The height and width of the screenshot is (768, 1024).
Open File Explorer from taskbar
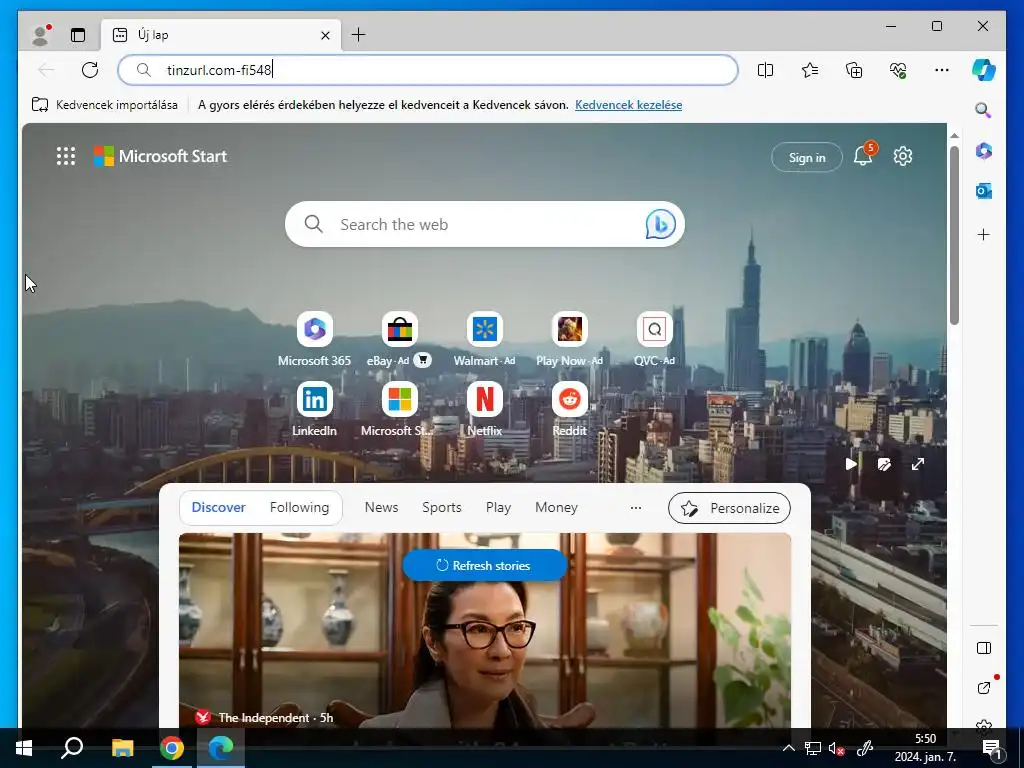click(x=122, y=748)
